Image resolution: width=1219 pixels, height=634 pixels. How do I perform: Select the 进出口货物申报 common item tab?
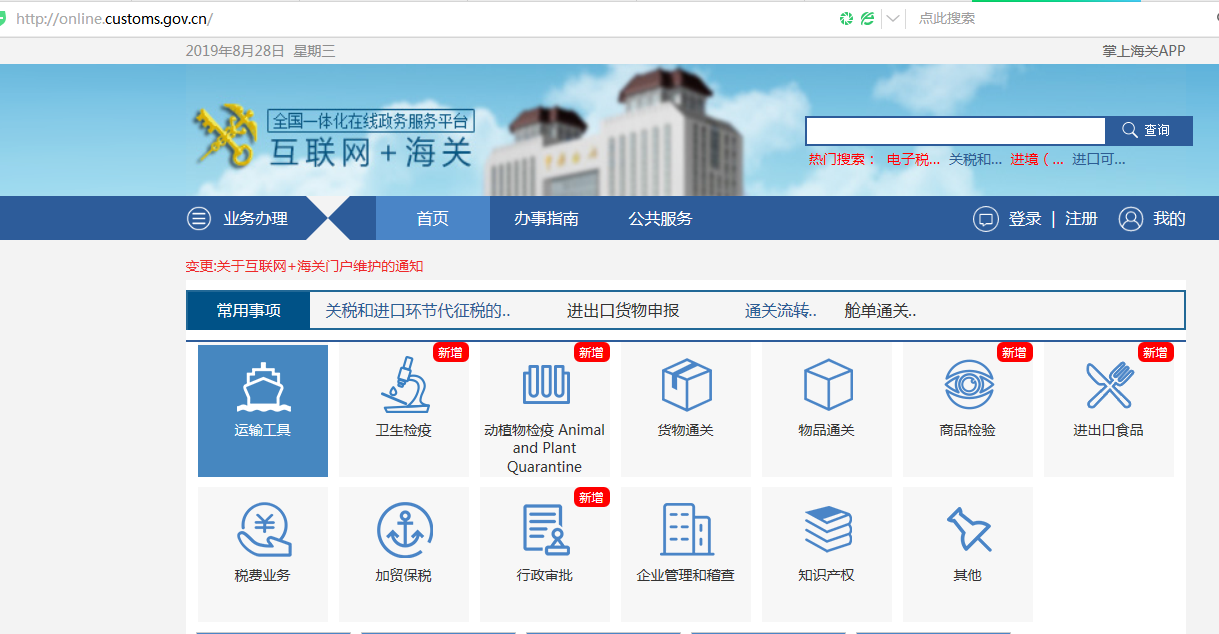coord(623,311)
